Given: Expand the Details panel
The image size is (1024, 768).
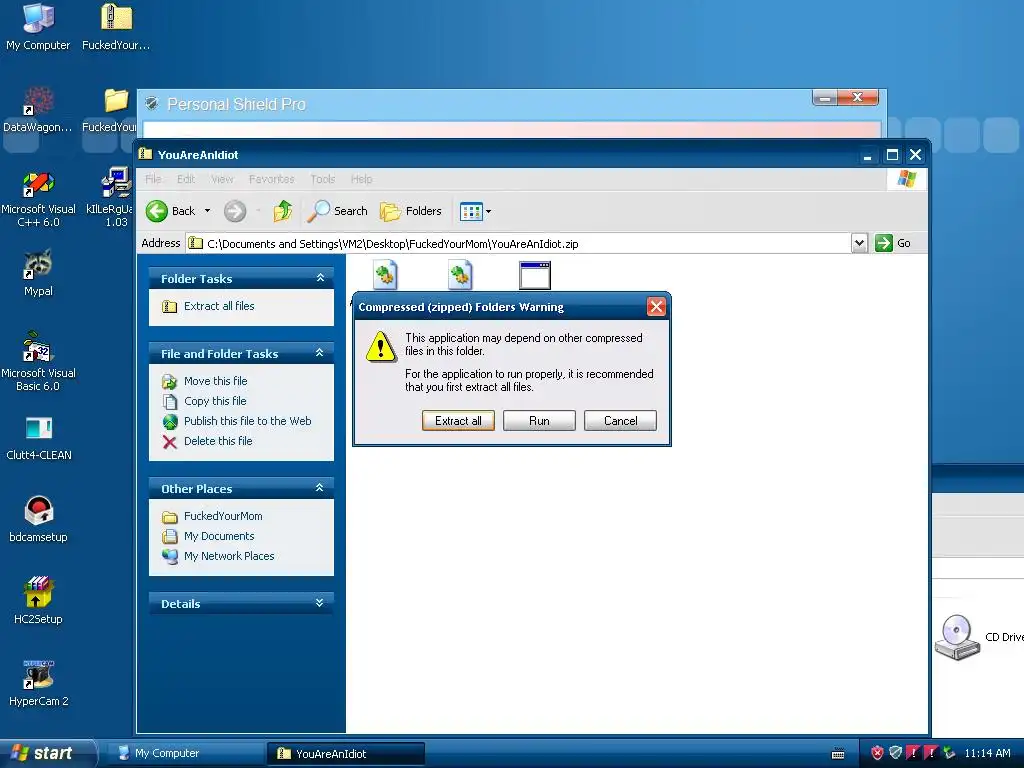Looking at the screenshot, I should (x=320, y=603).
